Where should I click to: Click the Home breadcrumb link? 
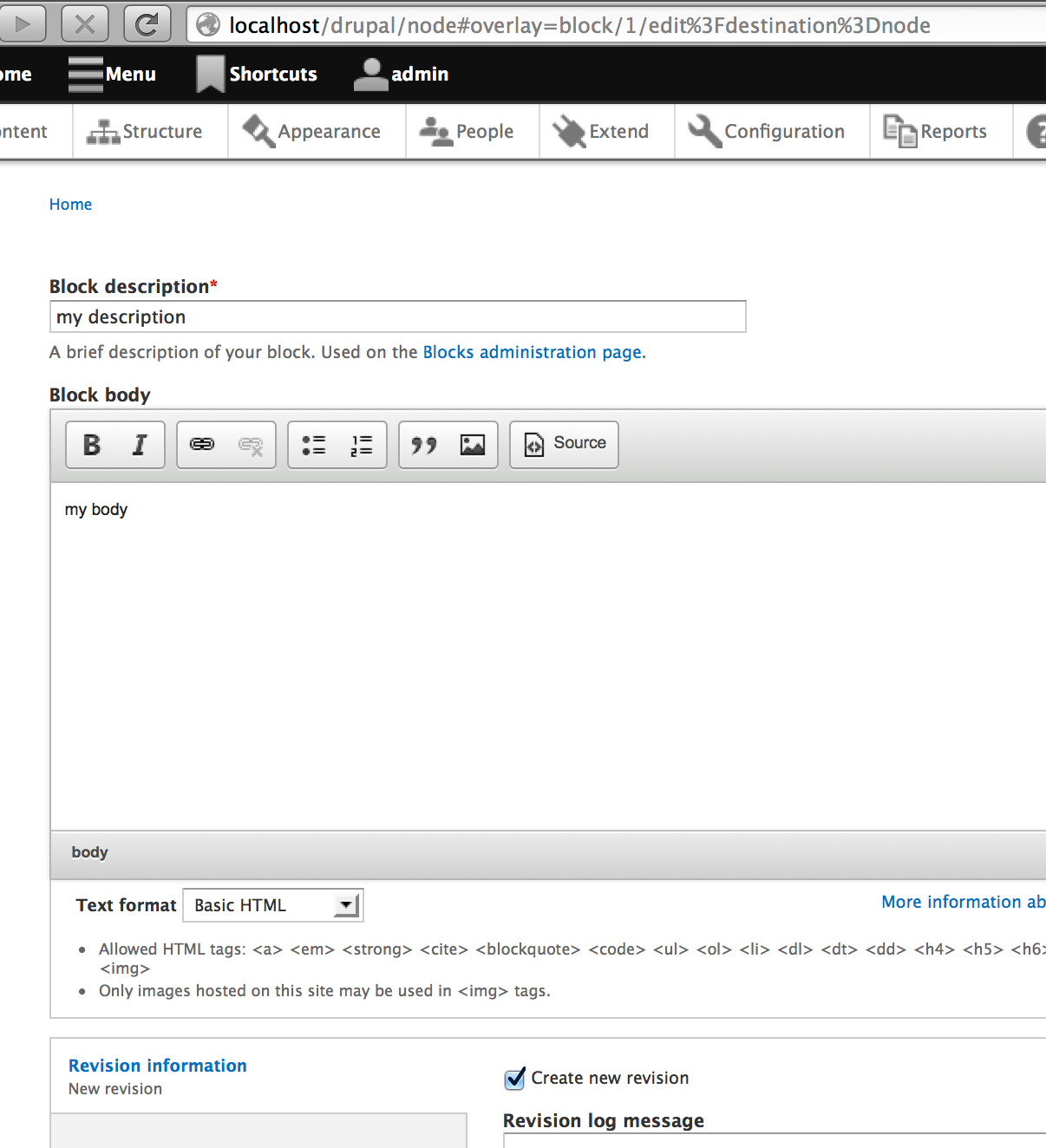(70, 205)
